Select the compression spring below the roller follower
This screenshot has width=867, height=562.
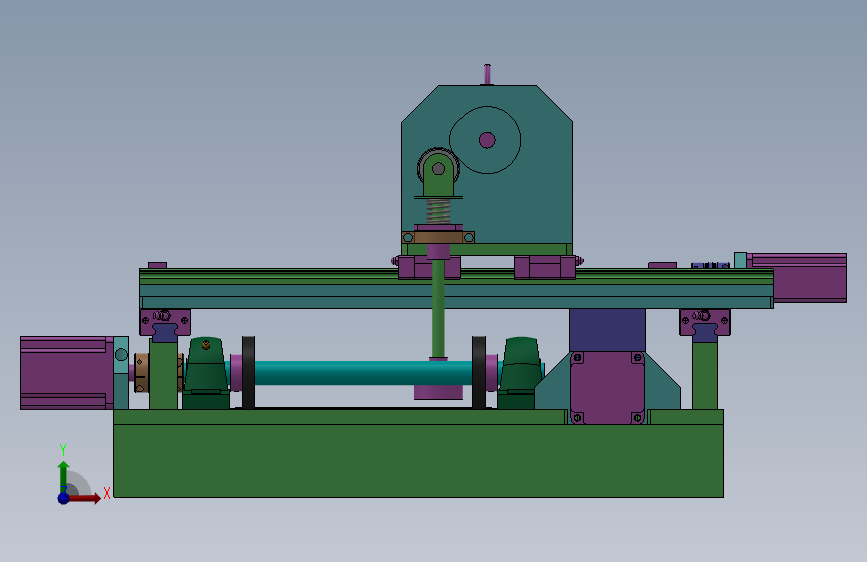(438, 211)
